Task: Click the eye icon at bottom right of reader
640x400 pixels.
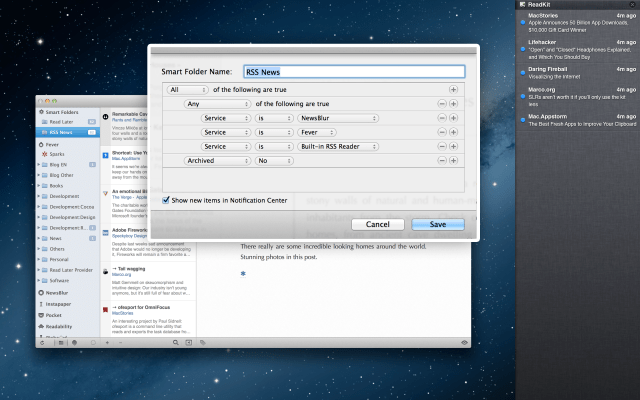Action: click(x=465, y=342)
